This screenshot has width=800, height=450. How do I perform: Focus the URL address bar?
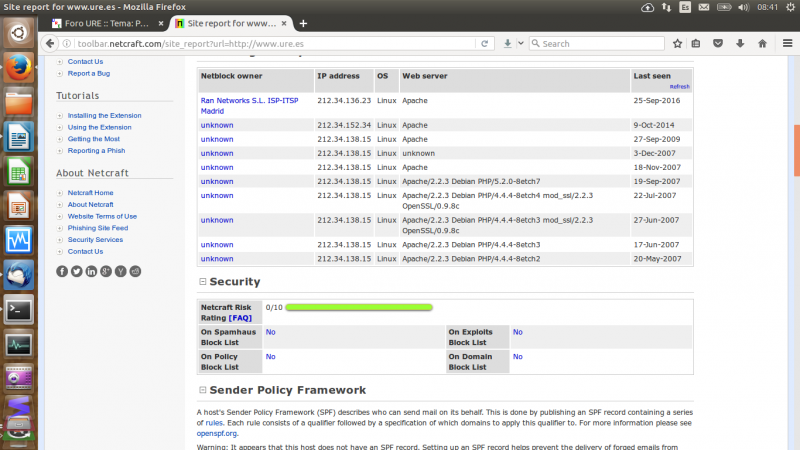pos(276,43)
